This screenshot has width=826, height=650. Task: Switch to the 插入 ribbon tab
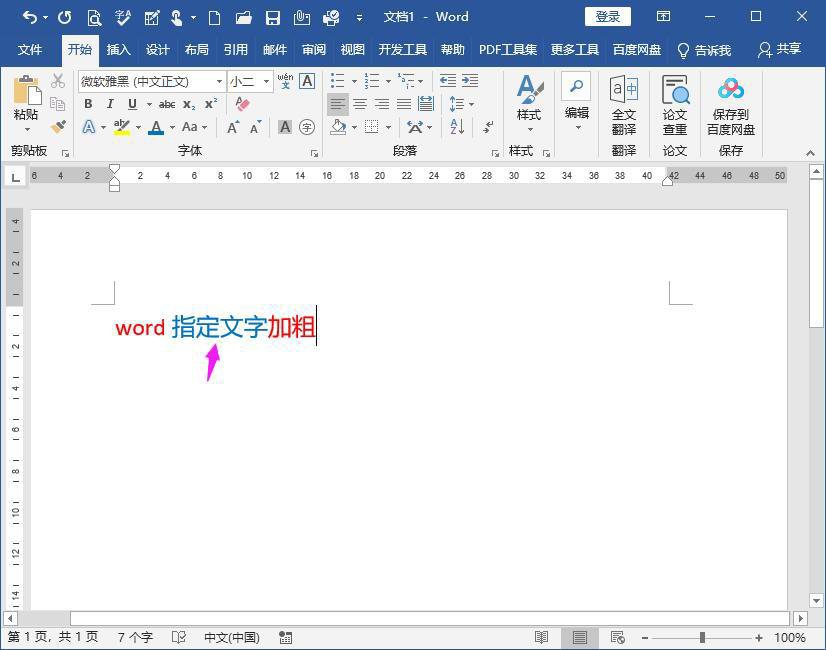click(114, 48)
